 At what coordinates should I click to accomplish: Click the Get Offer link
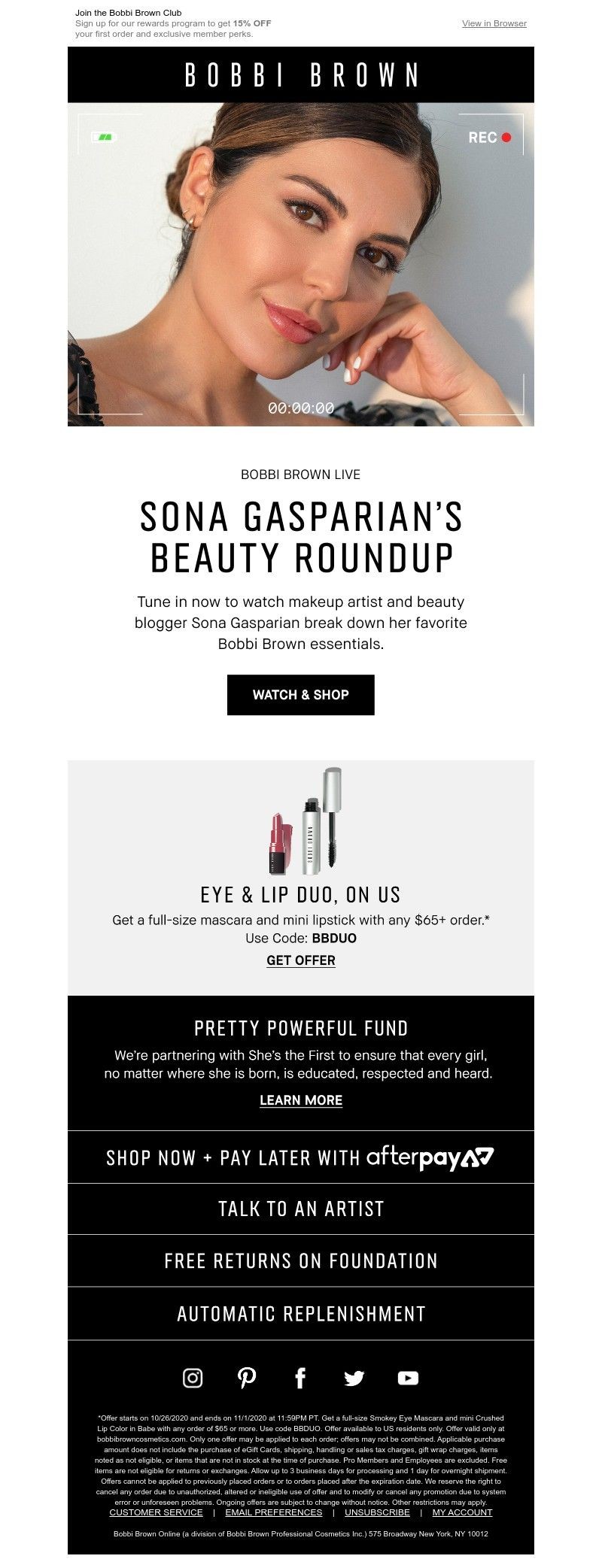click(x=301, y=960)
